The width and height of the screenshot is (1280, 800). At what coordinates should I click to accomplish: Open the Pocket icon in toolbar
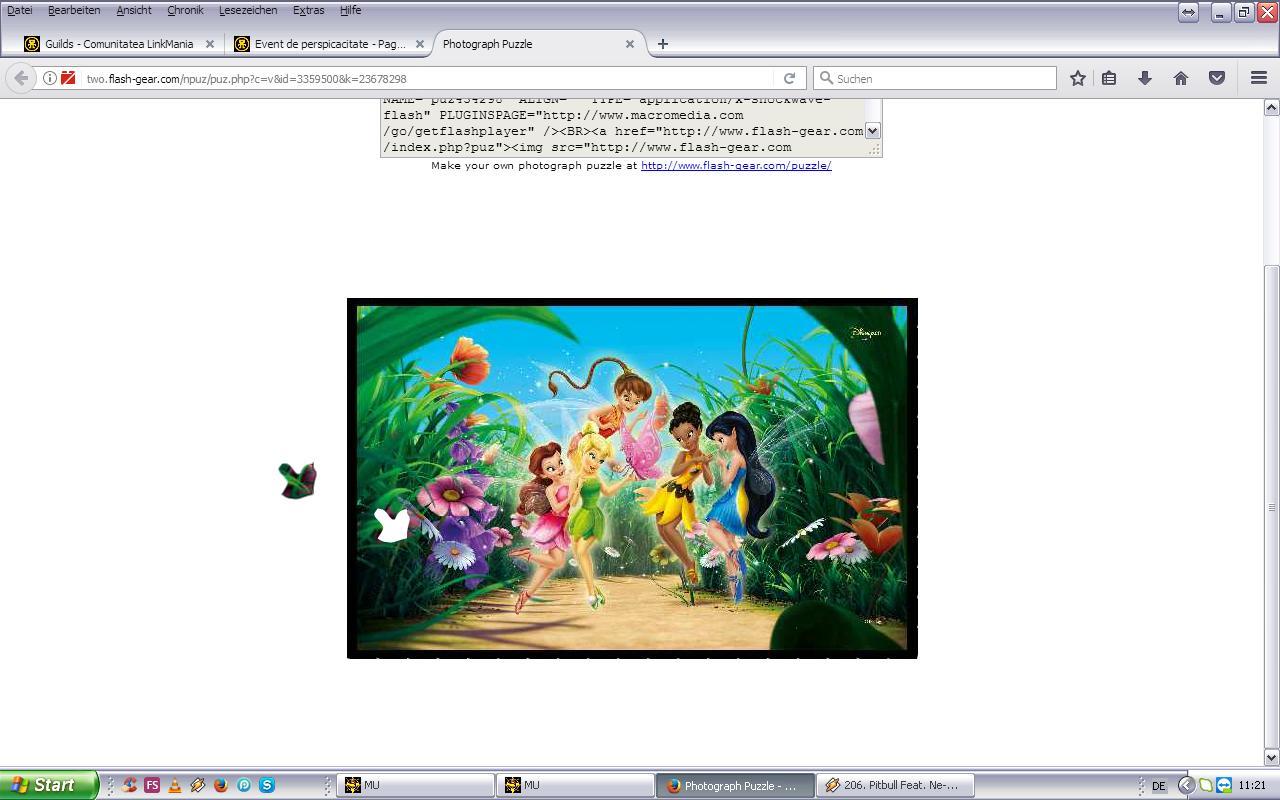[x=1217, y=78]
